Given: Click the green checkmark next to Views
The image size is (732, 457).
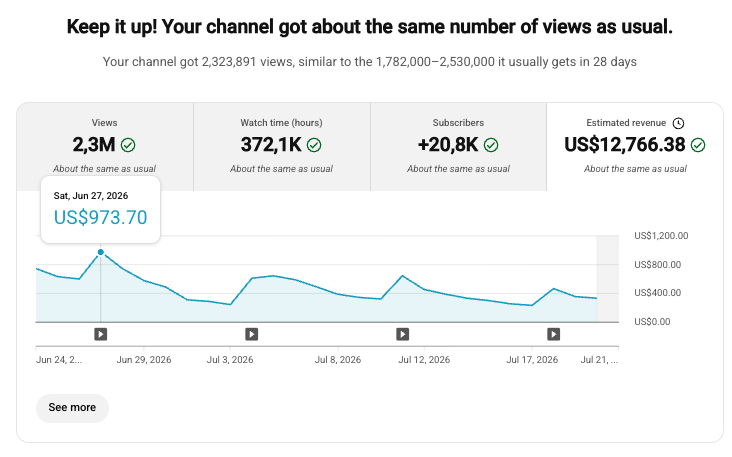Looking at the screenshot, I should 128,145.
